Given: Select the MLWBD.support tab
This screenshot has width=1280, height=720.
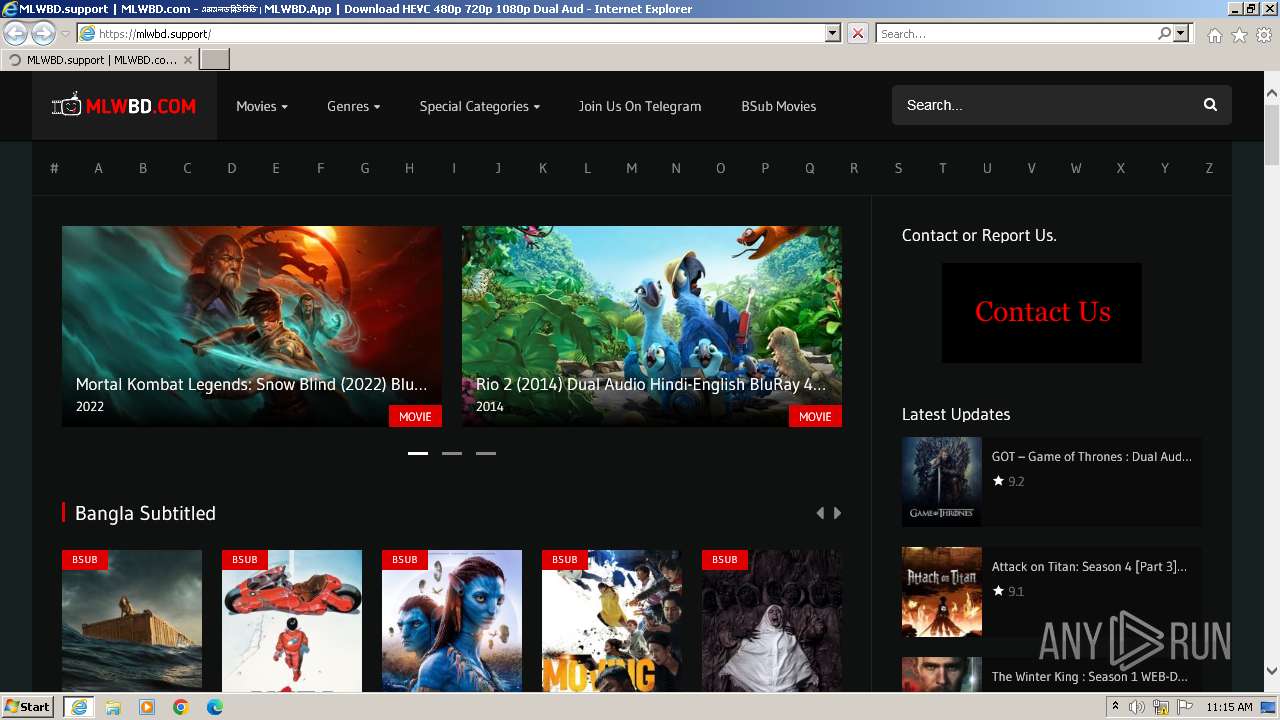Looking at the screenshot, I should 100,60.
